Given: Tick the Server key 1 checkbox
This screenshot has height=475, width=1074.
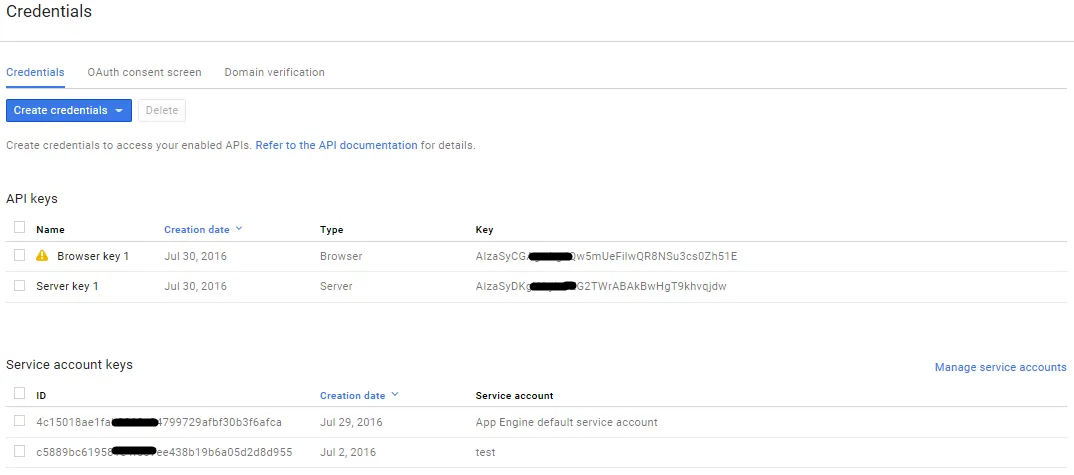Looking at the screenshot, I should (20, 286).
